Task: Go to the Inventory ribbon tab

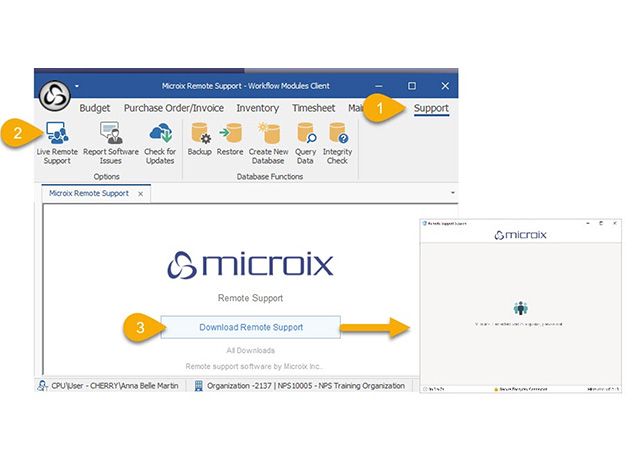Action: [x=258, y=108]
